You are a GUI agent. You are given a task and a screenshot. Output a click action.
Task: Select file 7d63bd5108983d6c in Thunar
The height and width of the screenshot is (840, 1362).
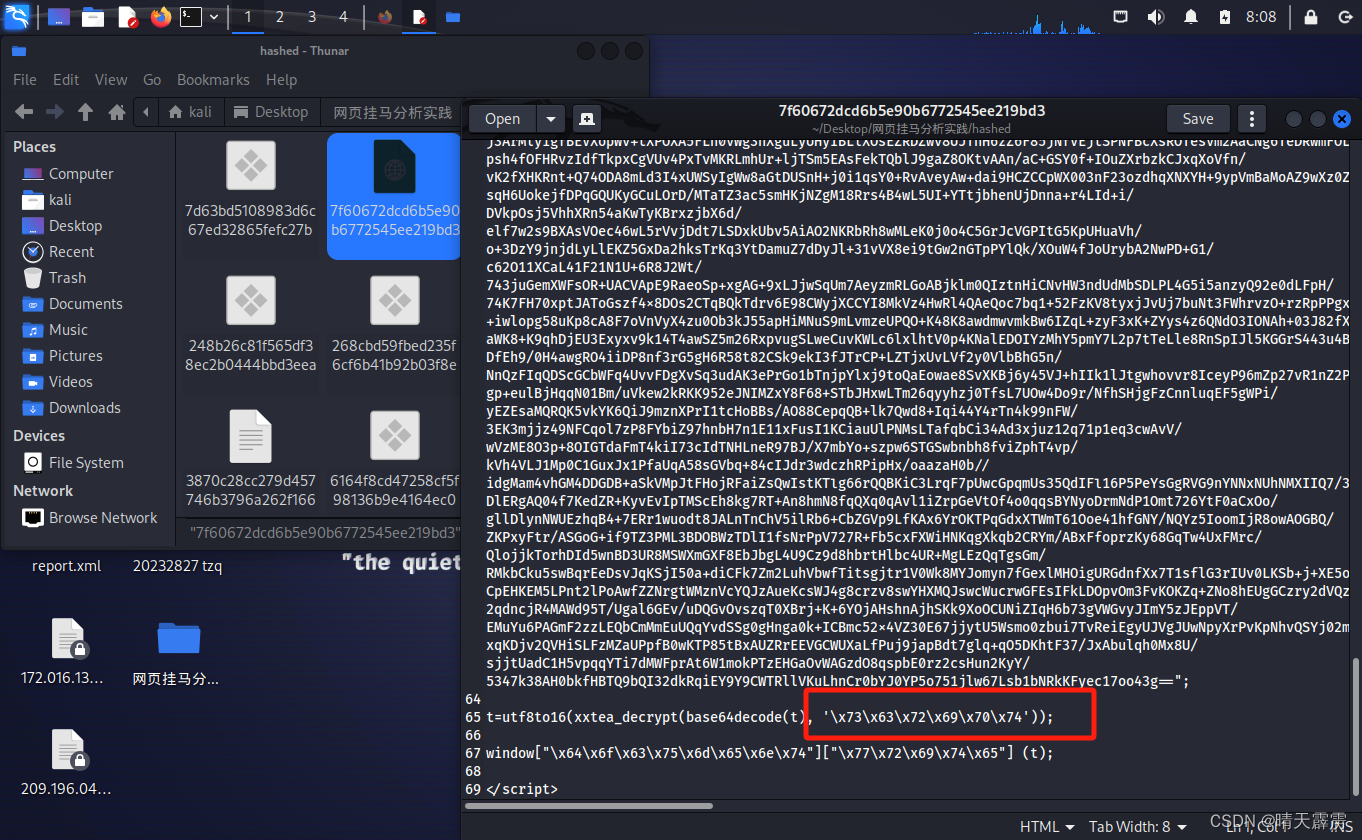(x=250, y=189)
